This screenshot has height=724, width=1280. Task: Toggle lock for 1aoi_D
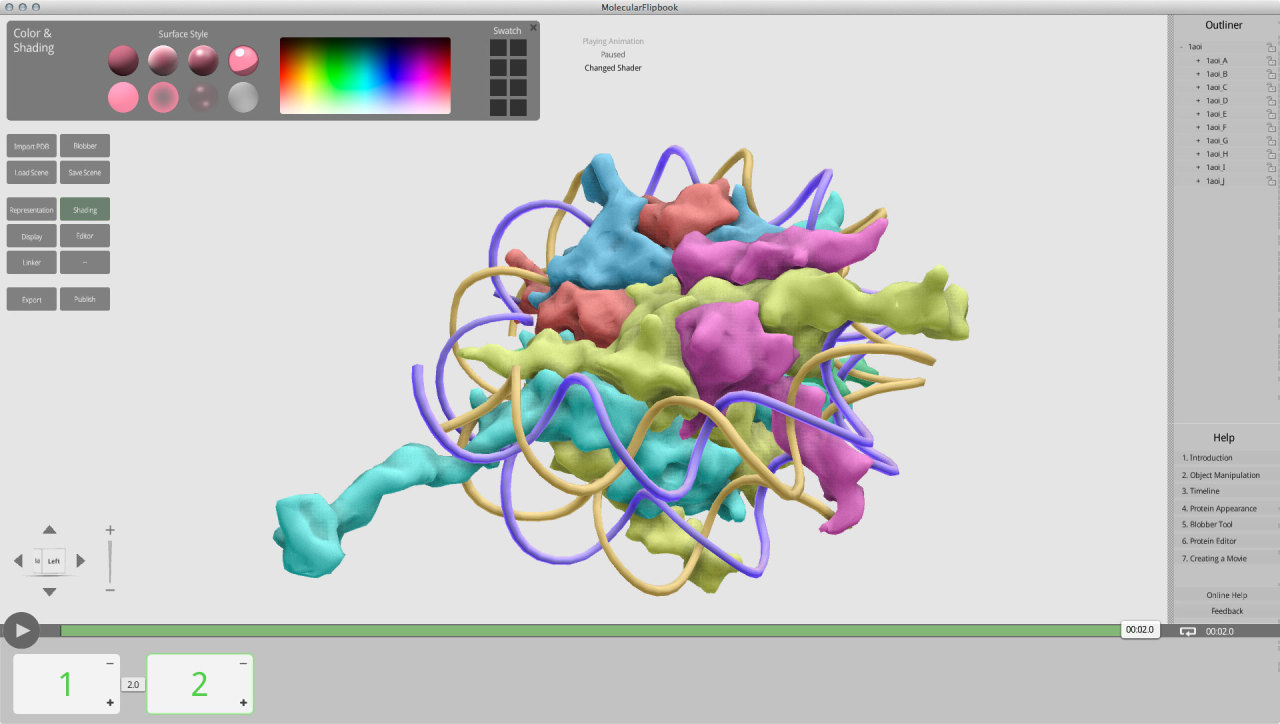point(1271,101)
